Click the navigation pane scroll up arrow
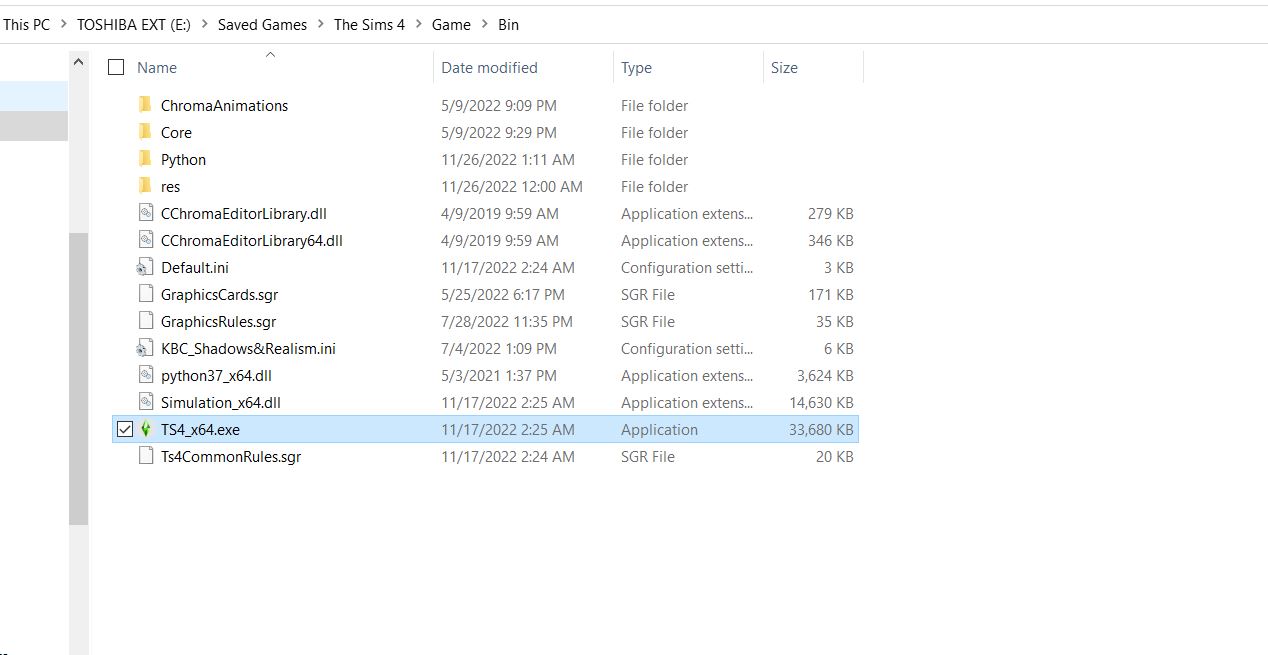The height and width of the screenshot is (655, 1268). pos(78,62)
